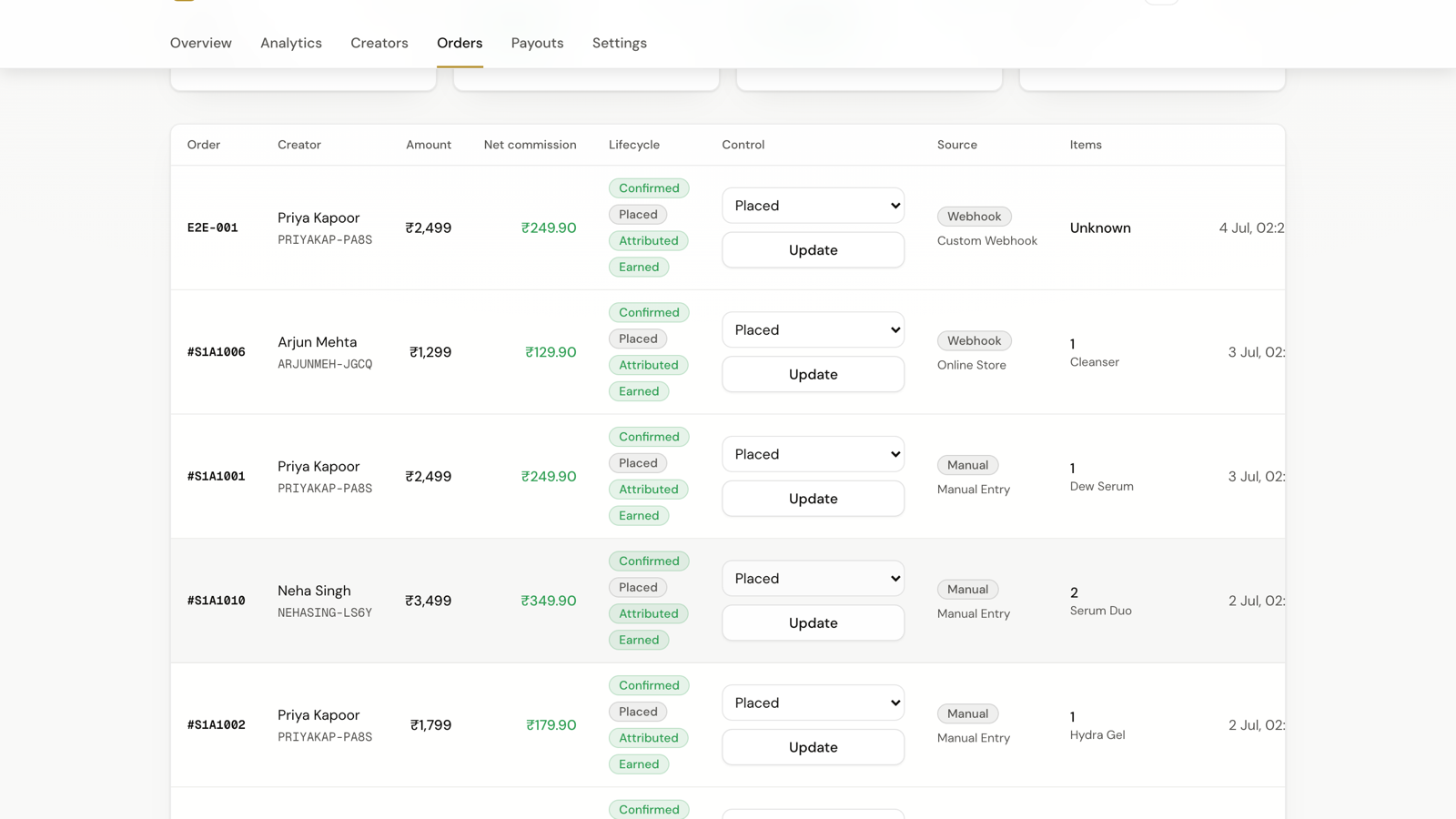The height and width of the screenshot is (819, 1456).
Task: Open the status dropdown for order E2E-001
Action: point(814,206)
